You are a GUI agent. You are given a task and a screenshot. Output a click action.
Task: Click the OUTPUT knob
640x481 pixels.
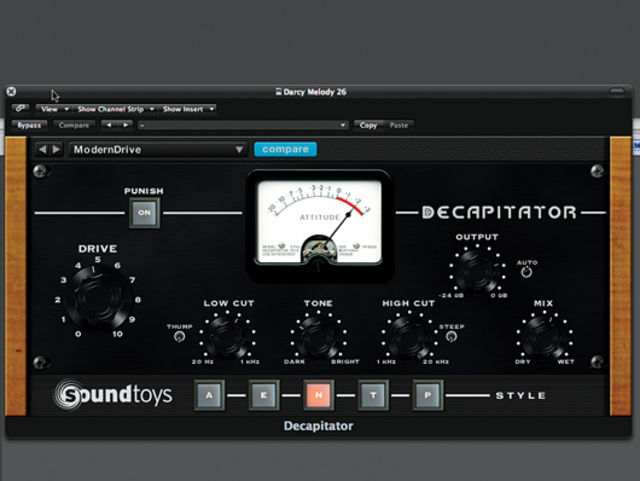[x=478, y=272]
